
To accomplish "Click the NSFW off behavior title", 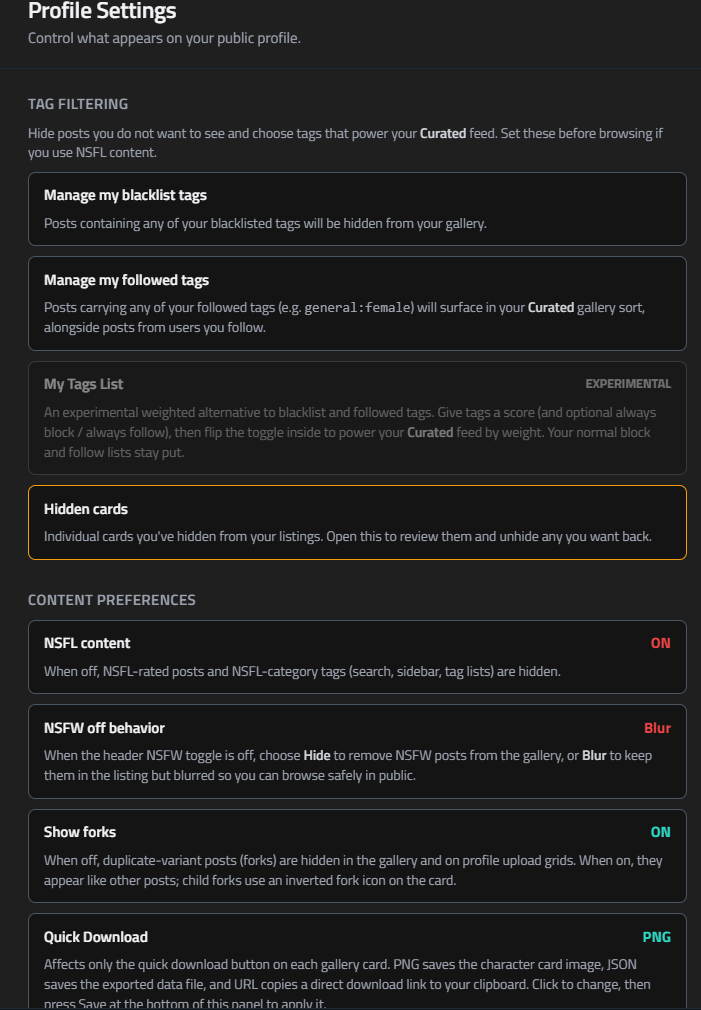I will pyautogui.click(x=104, y=728).
